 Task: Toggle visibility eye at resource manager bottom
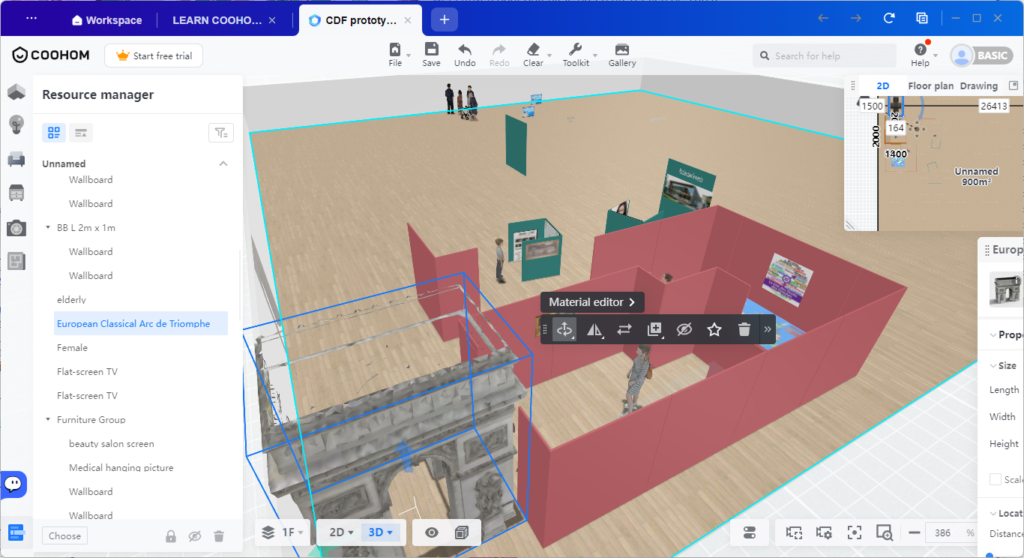pos(195,536)
